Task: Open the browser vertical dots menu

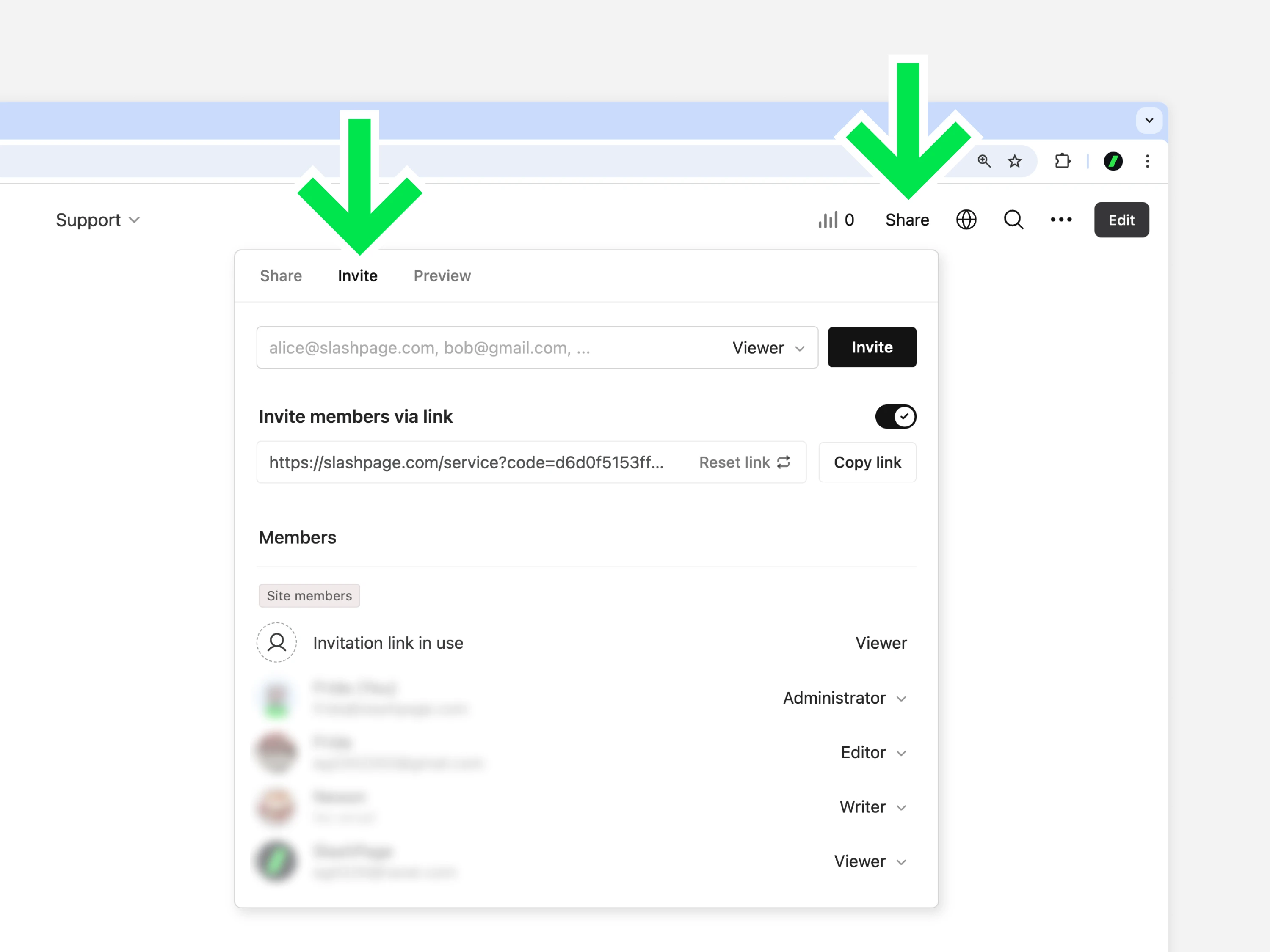Action: 1147,161
